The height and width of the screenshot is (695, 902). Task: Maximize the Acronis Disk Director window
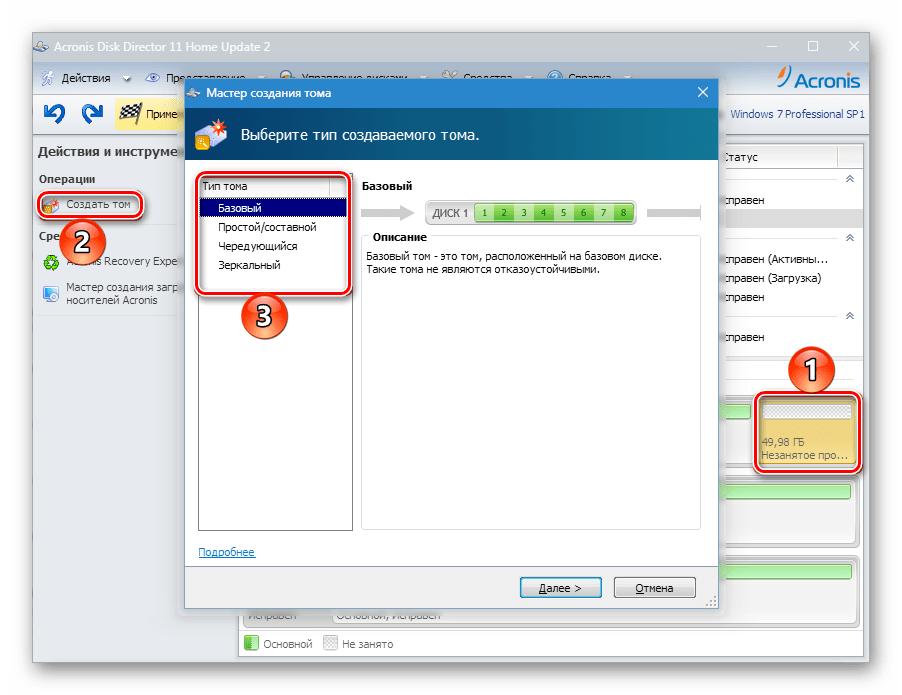[812, 46]
